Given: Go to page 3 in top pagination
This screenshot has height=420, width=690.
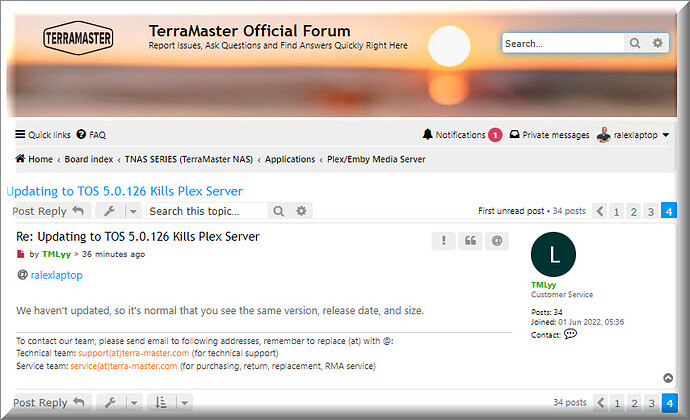Looking at the screenshot, I should [651, 211].
